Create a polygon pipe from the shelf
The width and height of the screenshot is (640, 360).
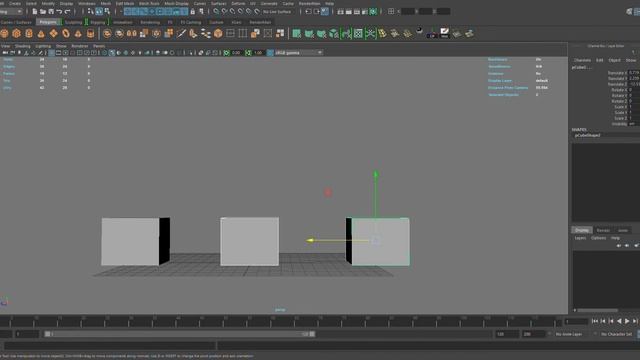[x=90, y=33]
